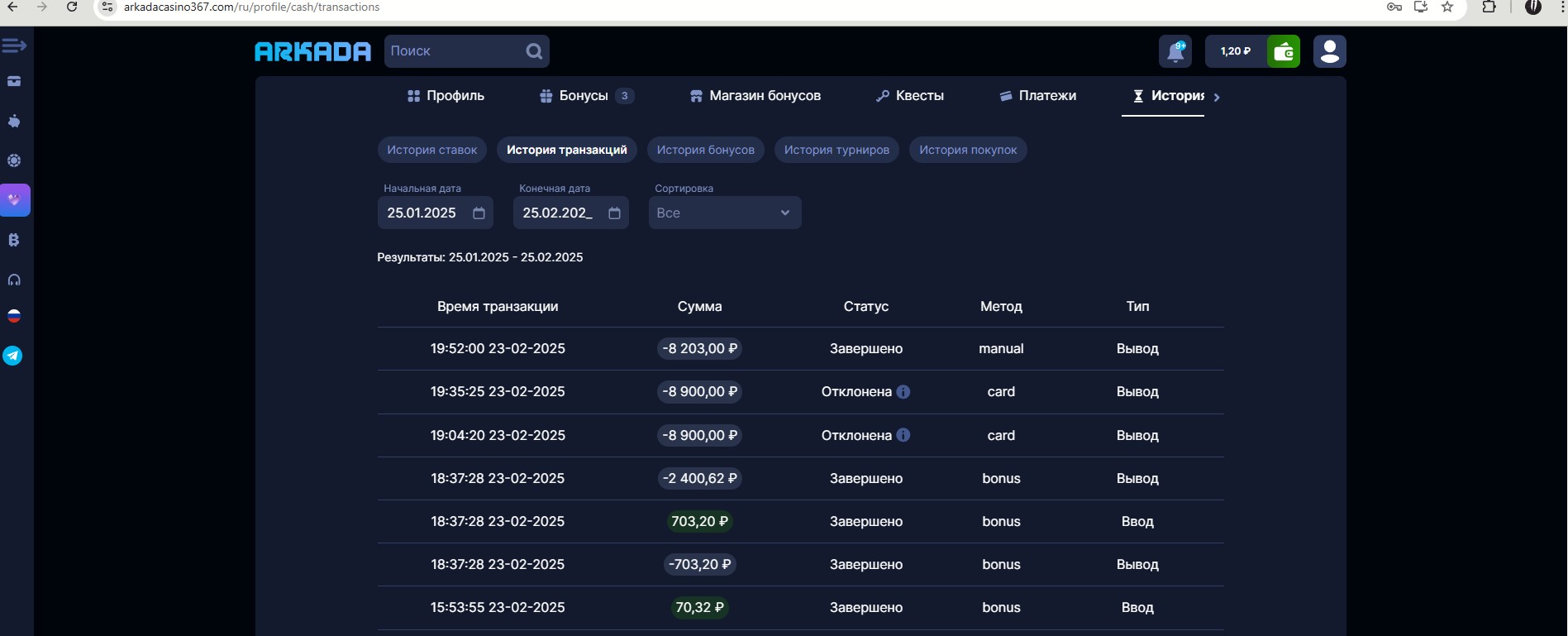Open the Сортировка 'Все' dropdown
This screenshot has width=1568, height=636.
coord(725,213)
